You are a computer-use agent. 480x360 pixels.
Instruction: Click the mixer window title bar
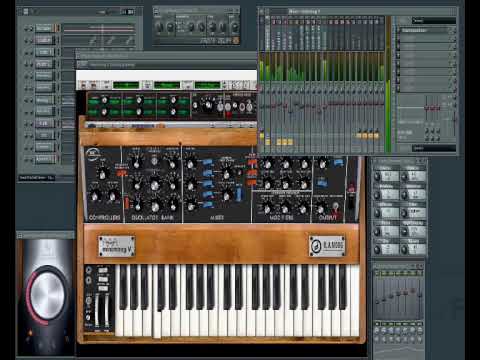point(358,11)
